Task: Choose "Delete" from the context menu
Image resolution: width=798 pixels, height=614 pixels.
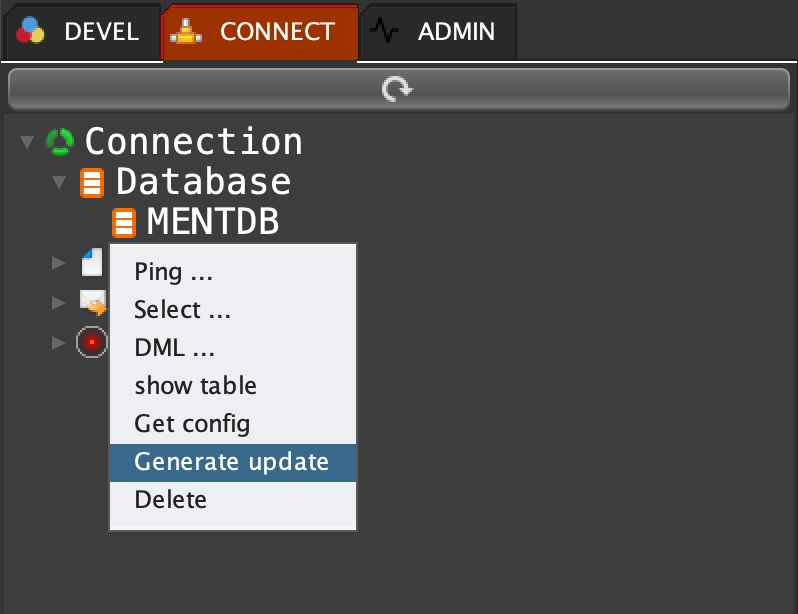Action: [171, 500]
